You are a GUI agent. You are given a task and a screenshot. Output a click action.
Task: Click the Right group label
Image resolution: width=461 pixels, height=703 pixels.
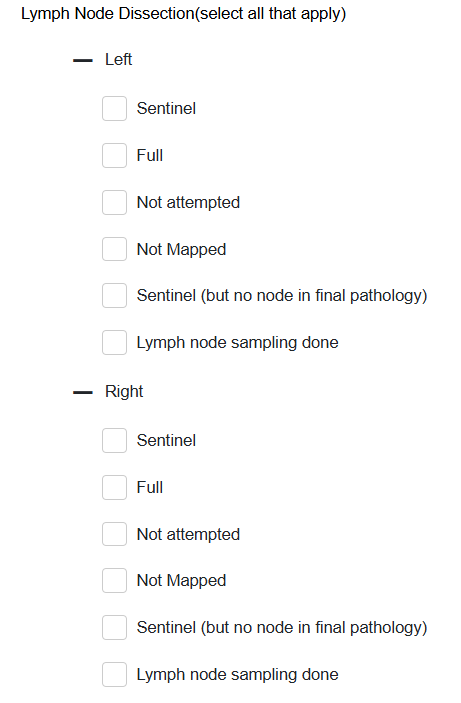(x=124, y=391)
